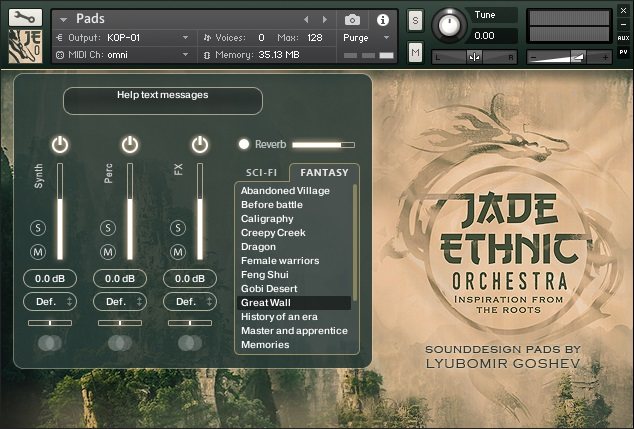The width and height of the screenshot is (634, 429).
Task: Click the Synth volume fader
Action: 60,211
